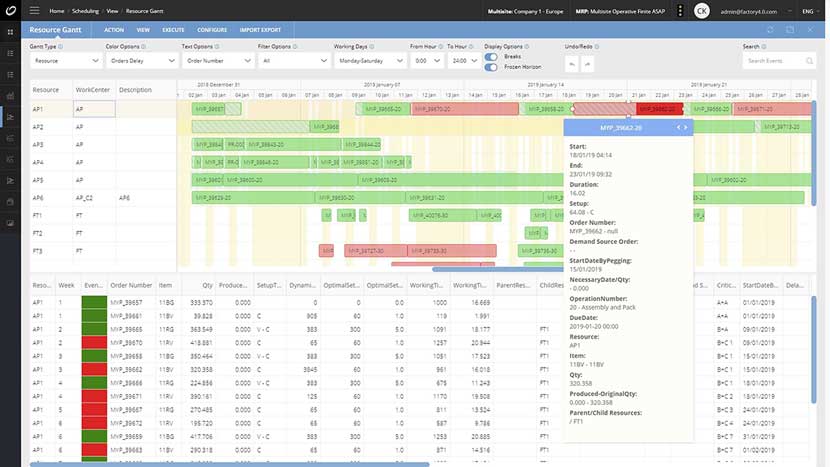
Task: Go to Scheduling breadcrumb
Action: click(85, 11)
